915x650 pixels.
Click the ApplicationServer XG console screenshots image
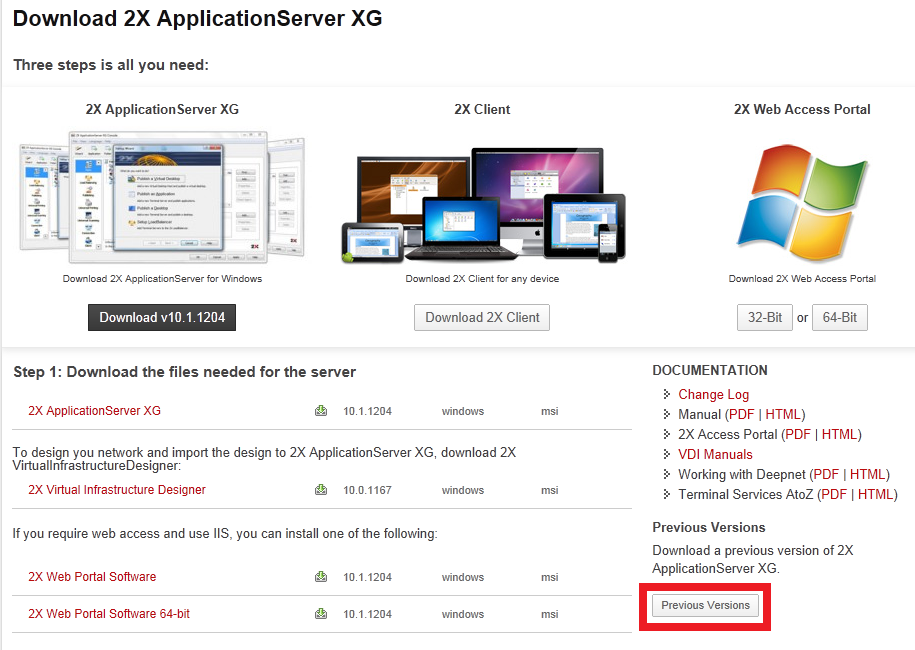pyautogui.click(x=162, y=197)
